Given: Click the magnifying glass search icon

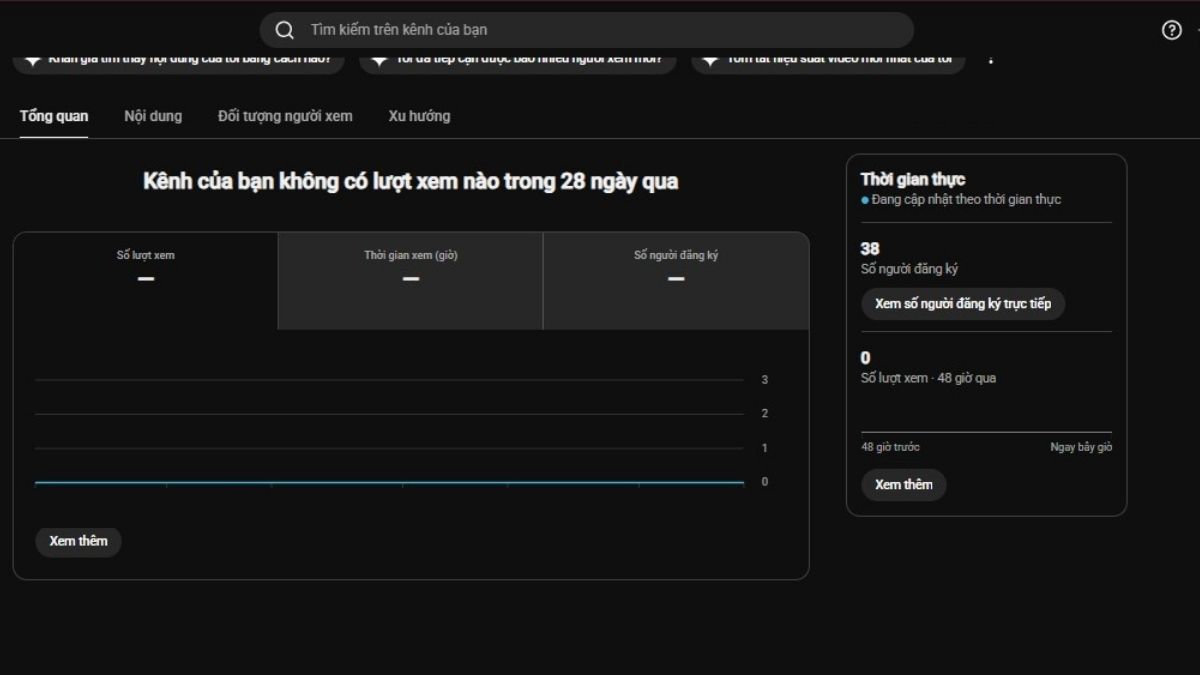Looking at the screenshot, I should [285, 30].
